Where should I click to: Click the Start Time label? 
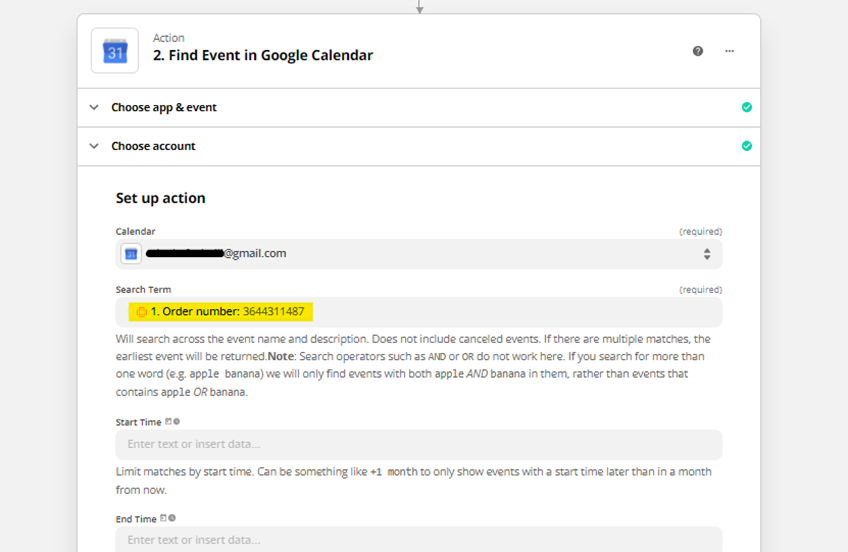[138, 422]
